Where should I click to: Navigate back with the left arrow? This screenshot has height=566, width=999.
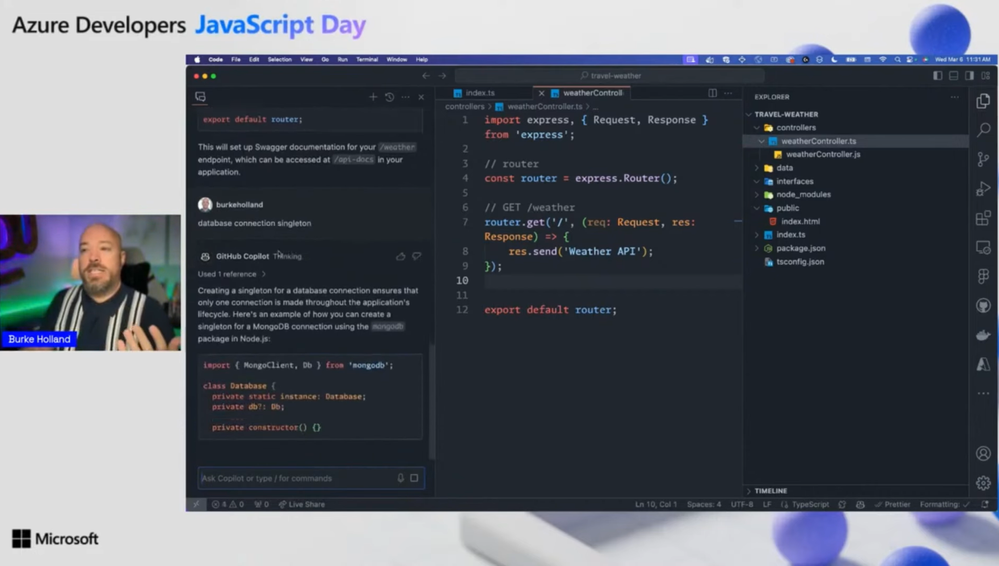click(426, 76)
